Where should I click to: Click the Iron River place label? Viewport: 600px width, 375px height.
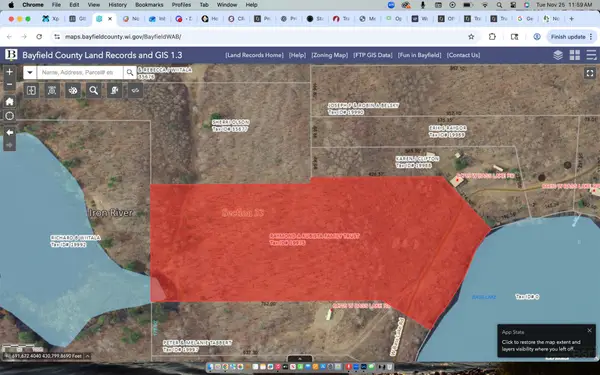111,213
